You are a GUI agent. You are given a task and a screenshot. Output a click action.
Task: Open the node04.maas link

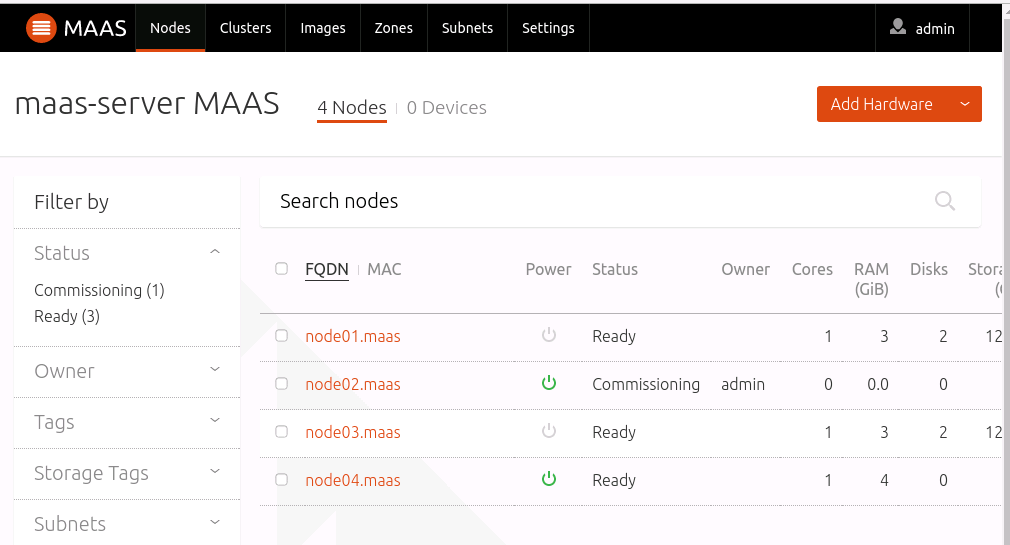tap(353, 481)
